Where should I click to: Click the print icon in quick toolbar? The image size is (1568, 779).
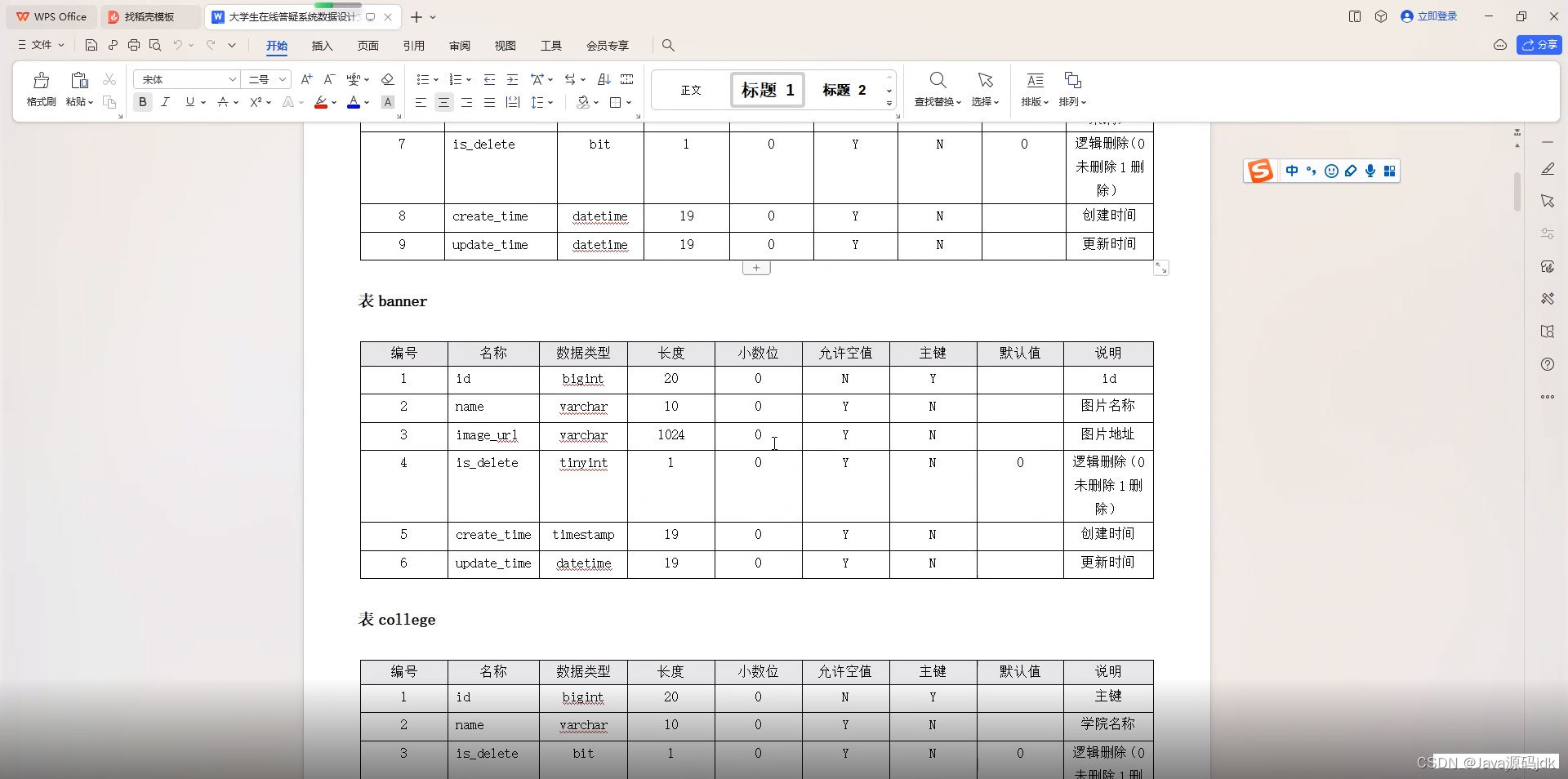tap(134, 45)
